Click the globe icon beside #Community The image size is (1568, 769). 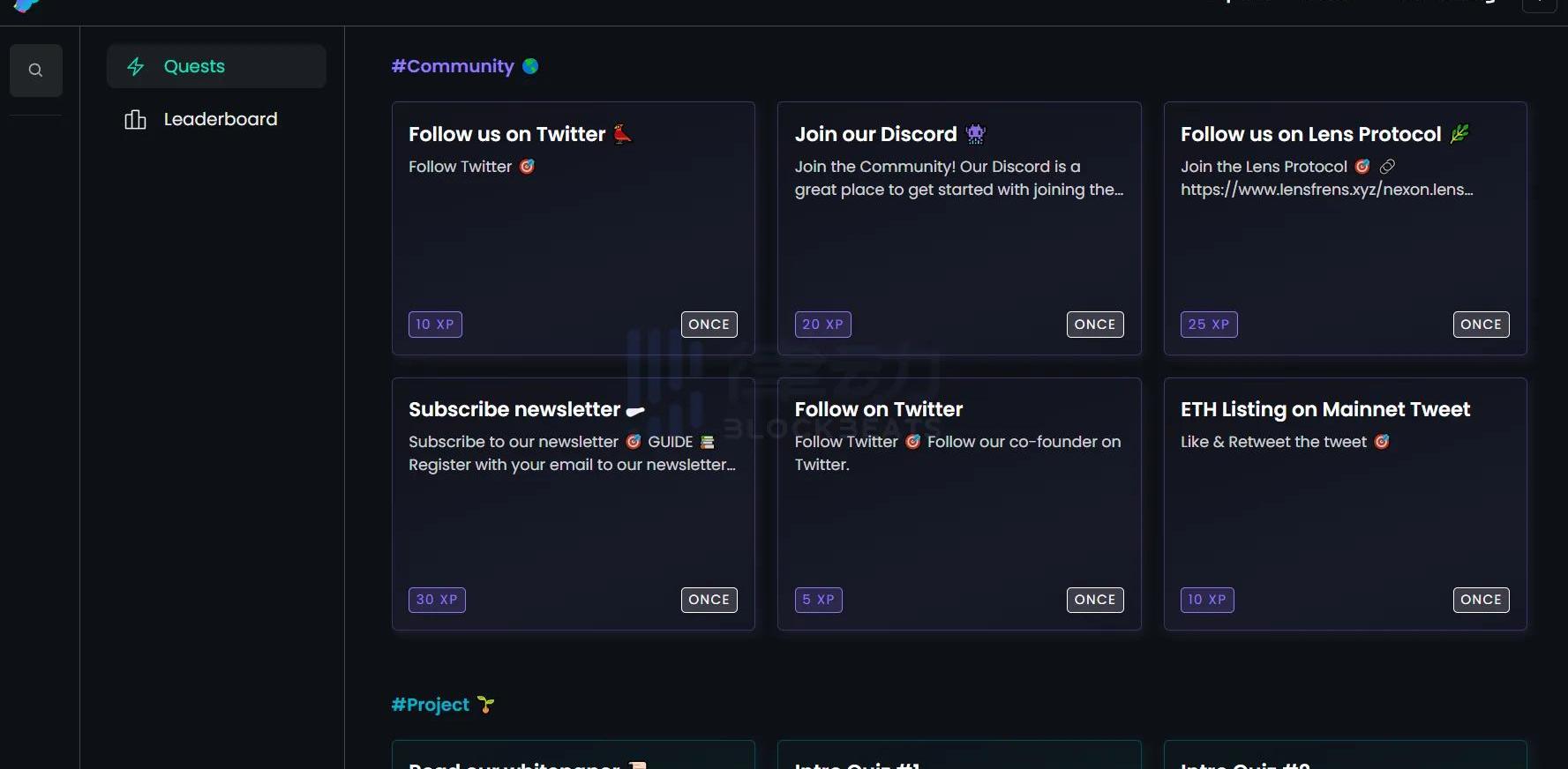[530, 66]
